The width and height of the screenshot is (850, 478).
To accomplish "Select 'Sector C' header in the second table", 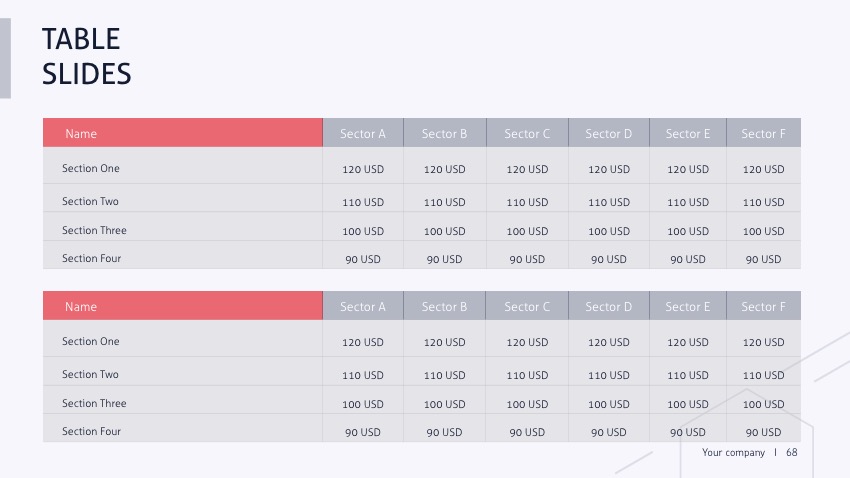I will click(527, 307).
